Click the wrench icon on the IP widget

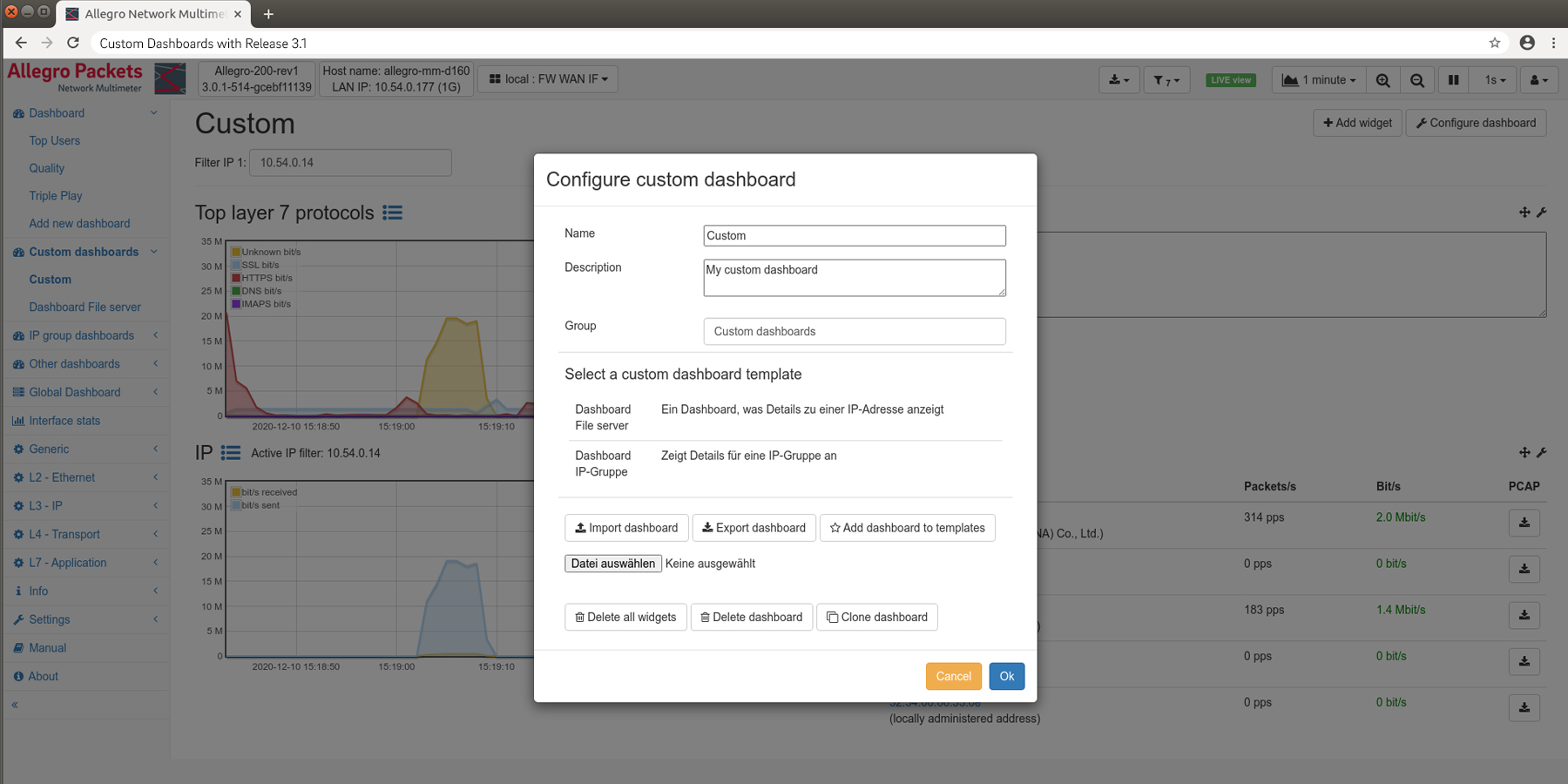1542,453
